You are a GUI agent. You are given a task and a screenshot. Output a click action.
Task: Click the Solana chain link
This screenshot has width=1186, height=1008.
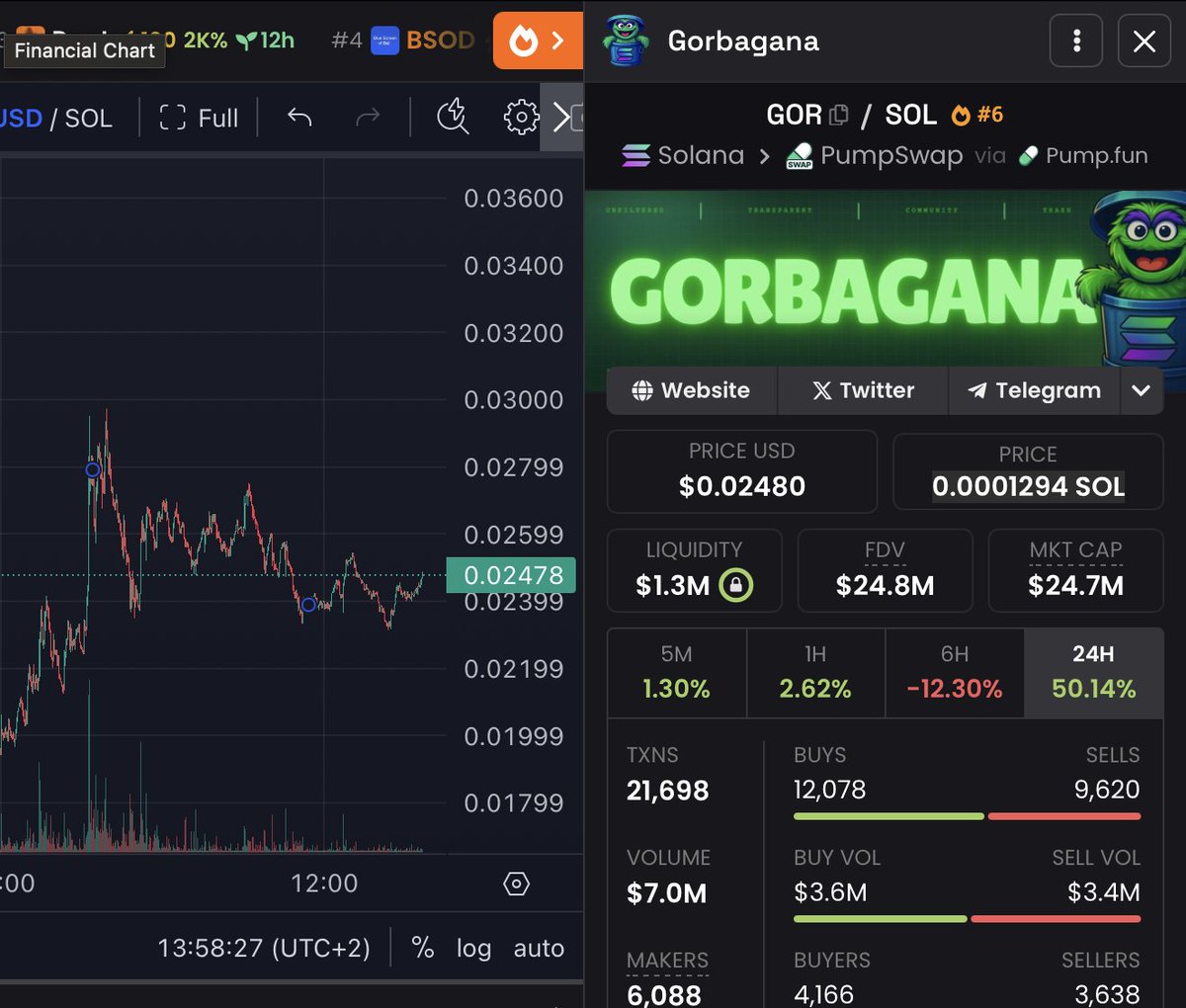tap(683, 155)
